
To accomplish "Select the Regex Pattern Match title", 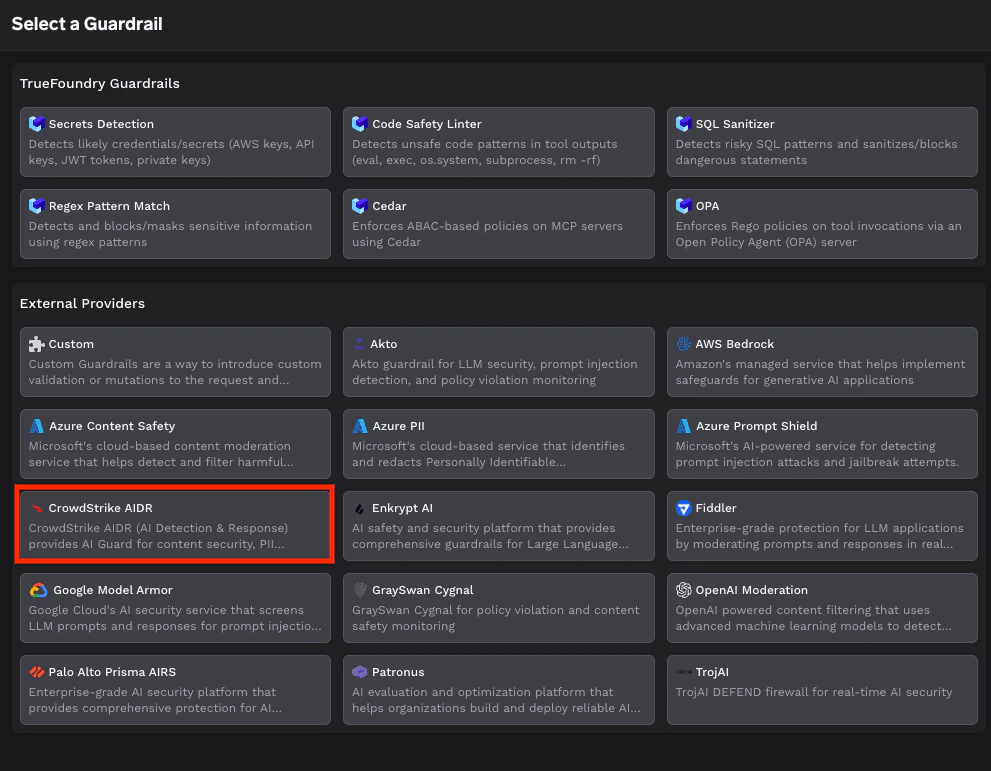I will (109, 206).
